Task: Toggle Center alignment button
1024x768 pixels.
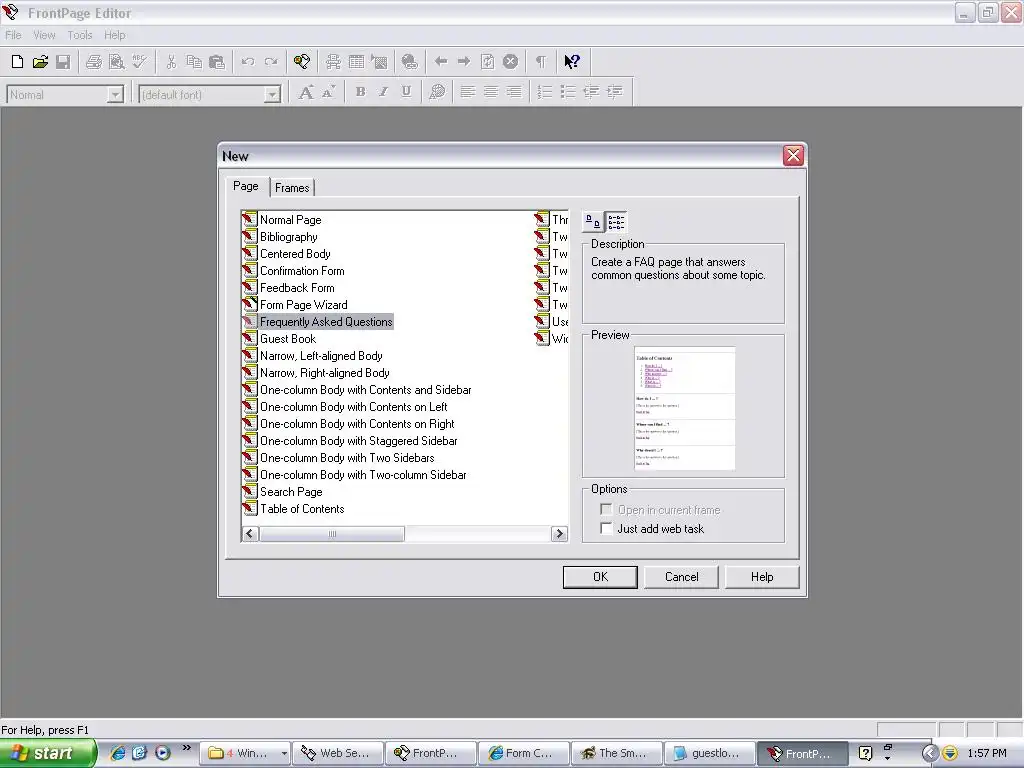Action: pos(491,93)
